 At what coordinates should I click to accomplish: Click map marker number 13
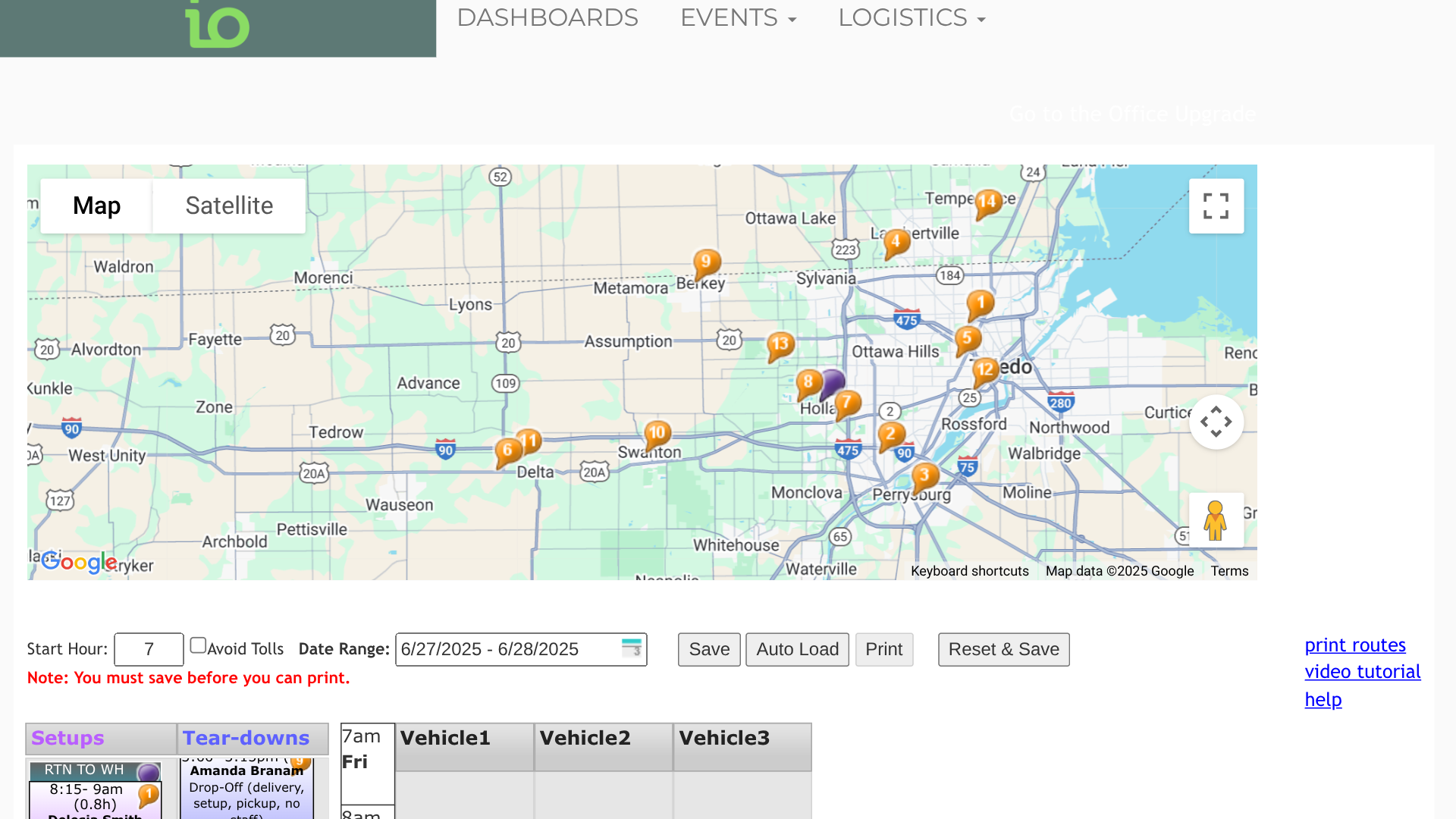click(x=780, y=344)
